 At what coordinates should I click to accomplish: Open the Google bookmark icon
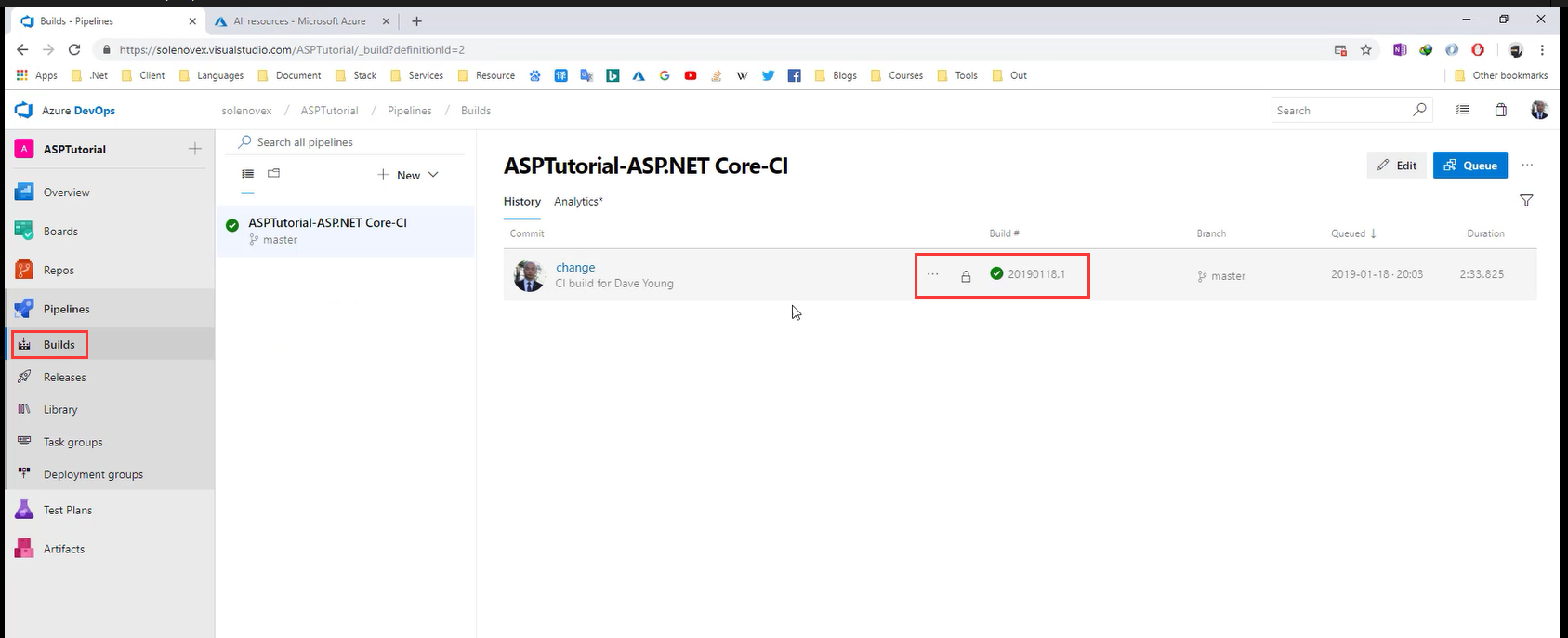tap(665, 75)
